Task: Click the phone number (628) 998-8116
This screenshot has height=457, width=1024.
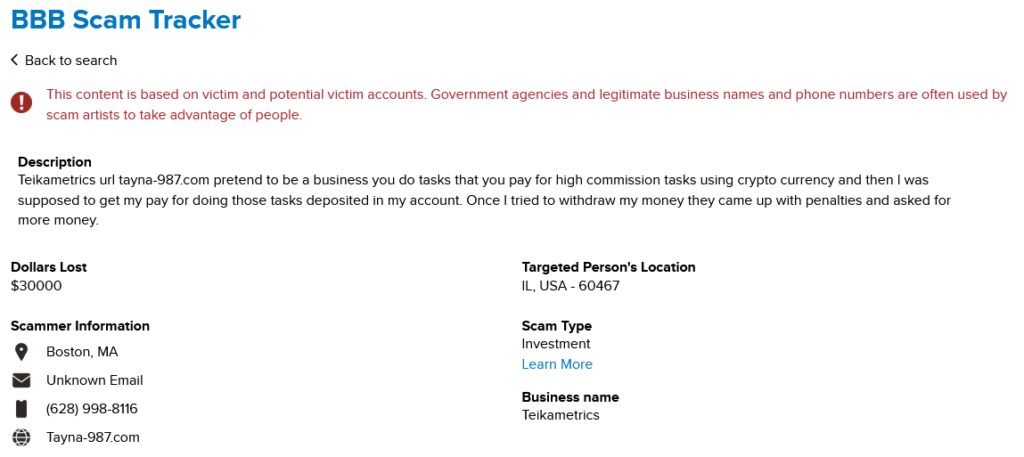Action: pos(92,408)
